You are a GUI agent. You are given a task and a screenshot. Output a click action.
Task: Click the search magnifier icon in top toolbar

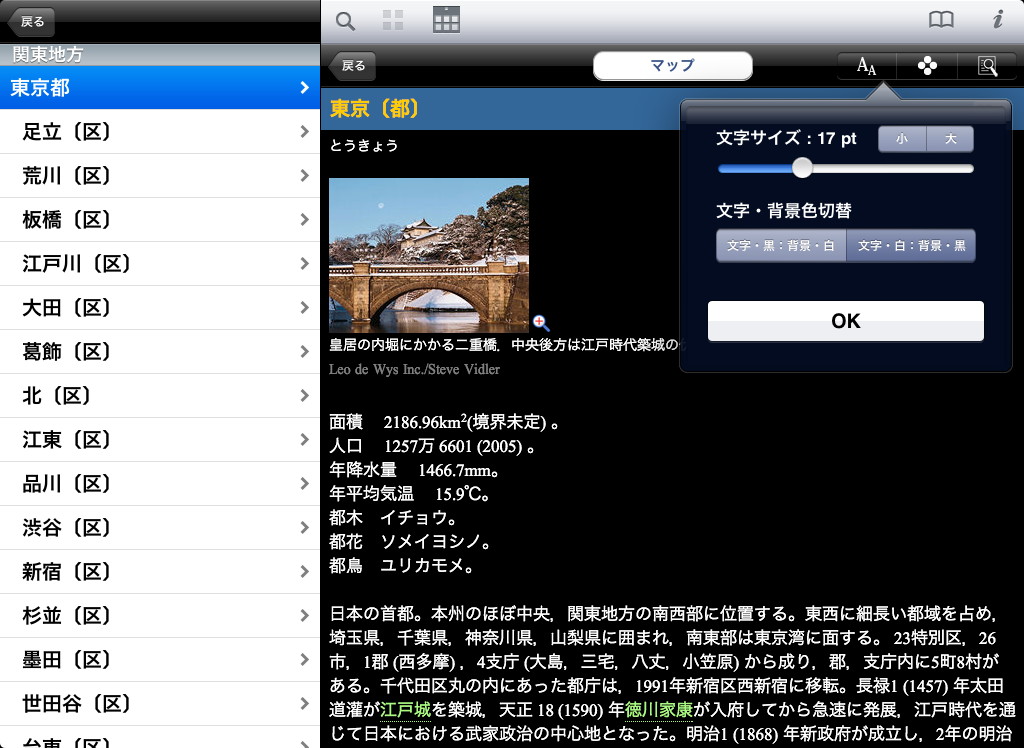tap(345, 20)
